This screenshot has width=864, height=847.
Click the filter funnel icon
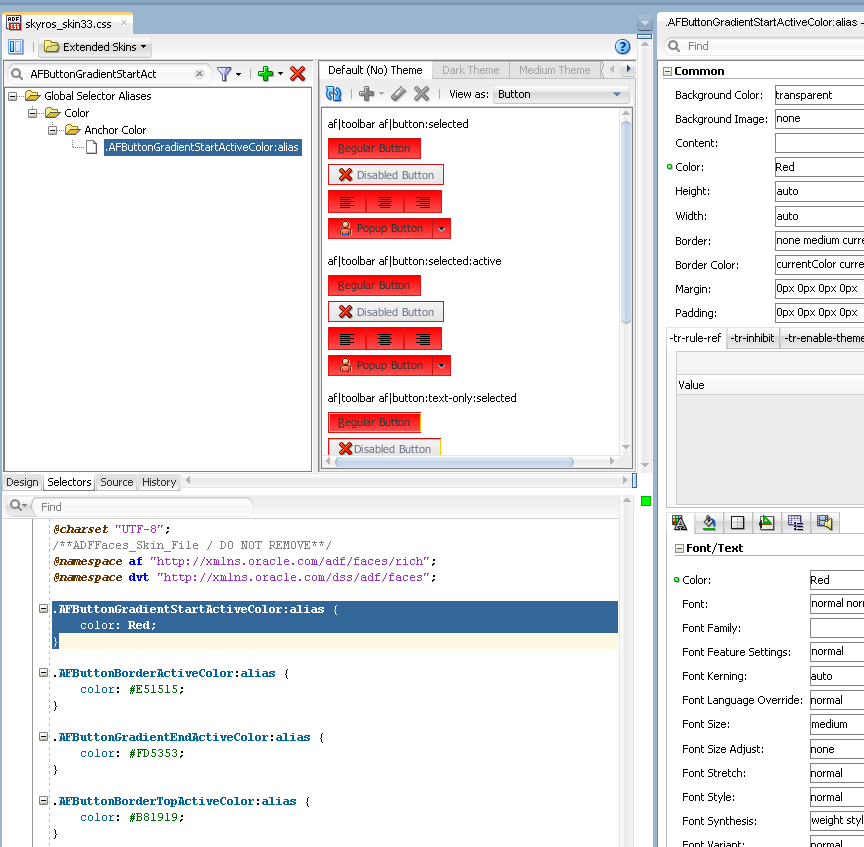pos(224,74)
